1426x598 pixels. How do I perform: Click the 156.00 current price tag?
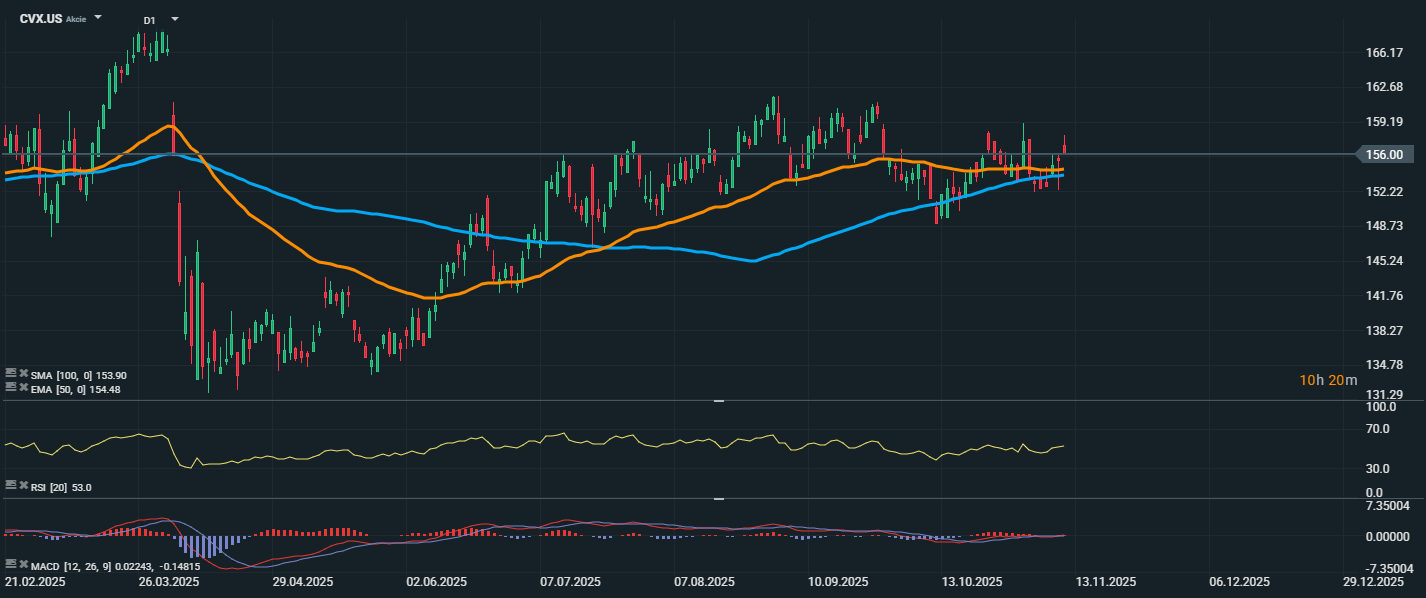point(1386,154)
